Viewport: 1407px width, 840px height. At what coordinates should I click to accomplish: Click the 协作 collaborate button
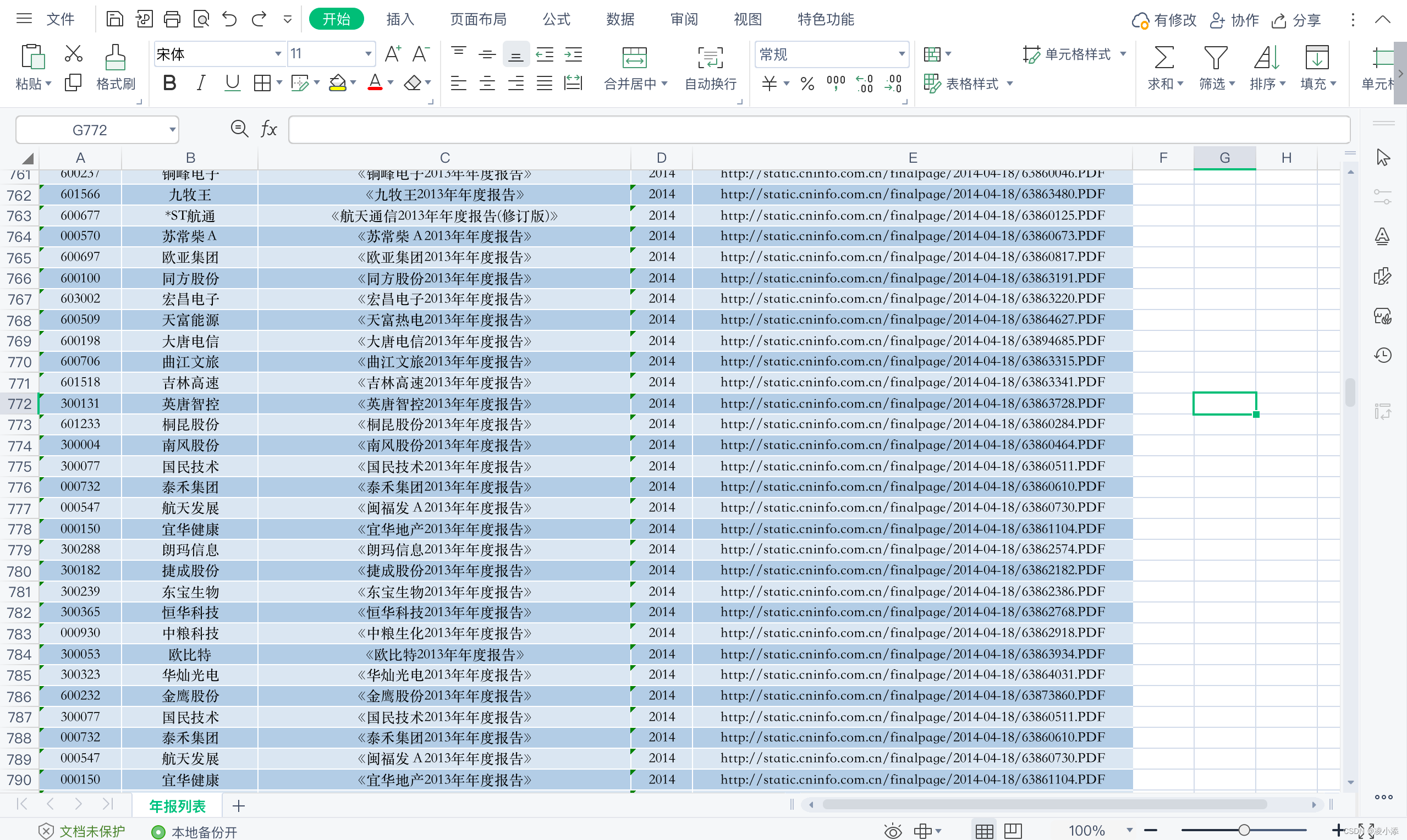(1234, 20)
